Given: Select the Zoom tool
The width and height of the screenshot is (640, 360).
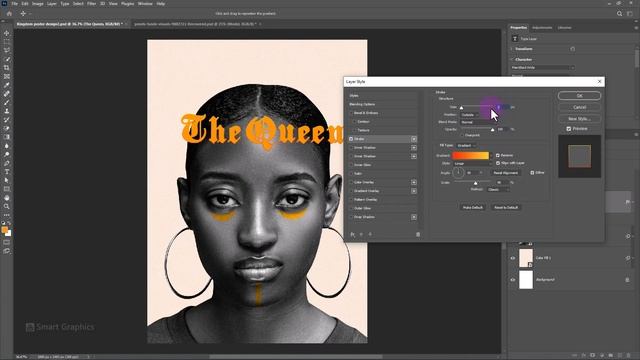Looking at the screenshot, I should [7, 207].
